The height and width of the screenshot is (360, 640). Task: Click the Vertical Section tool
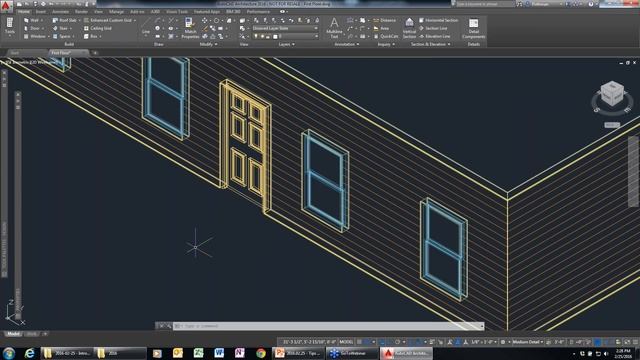pyautogui.click(x=409, y=28)
